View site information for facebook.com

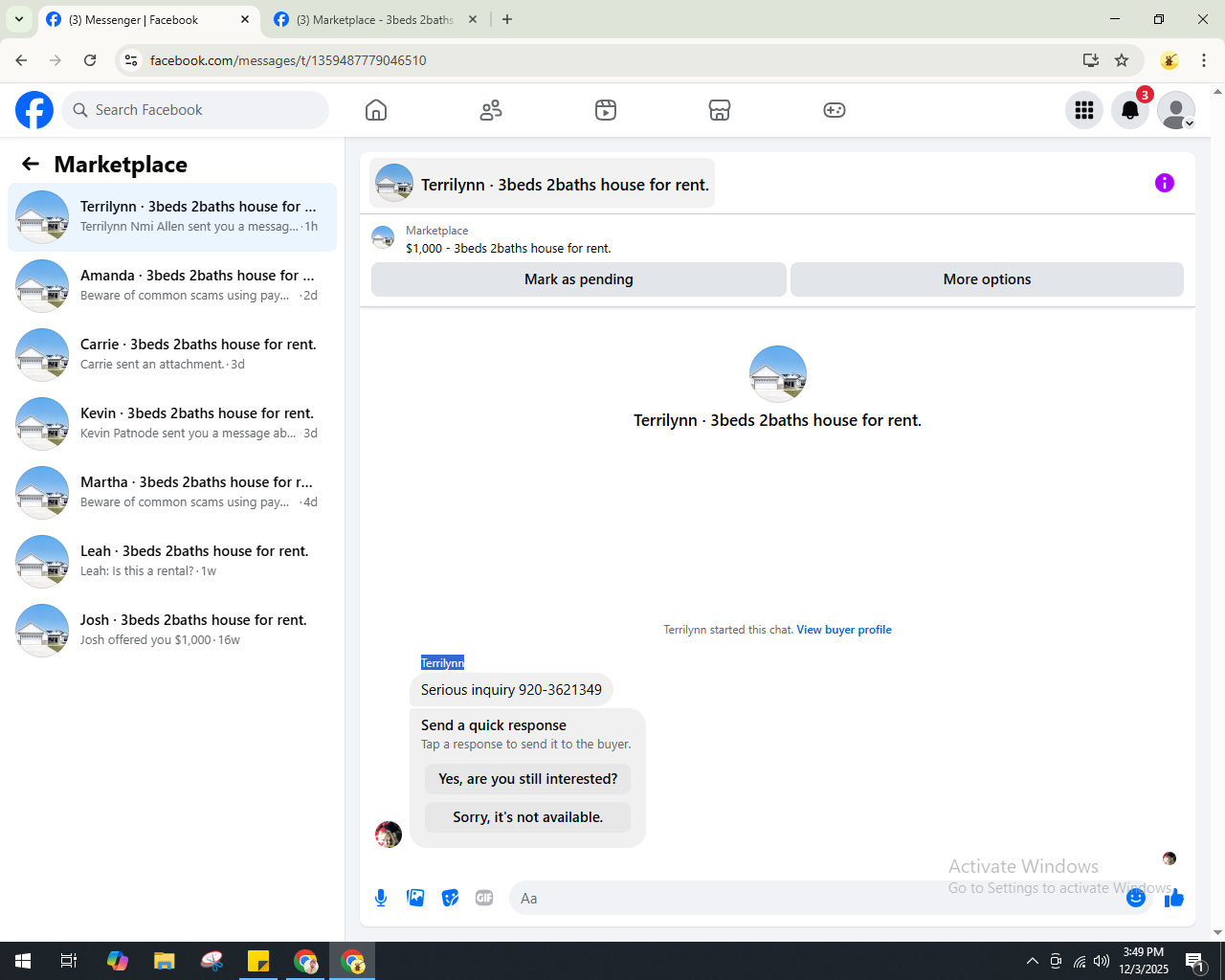(x=131, y=60)
